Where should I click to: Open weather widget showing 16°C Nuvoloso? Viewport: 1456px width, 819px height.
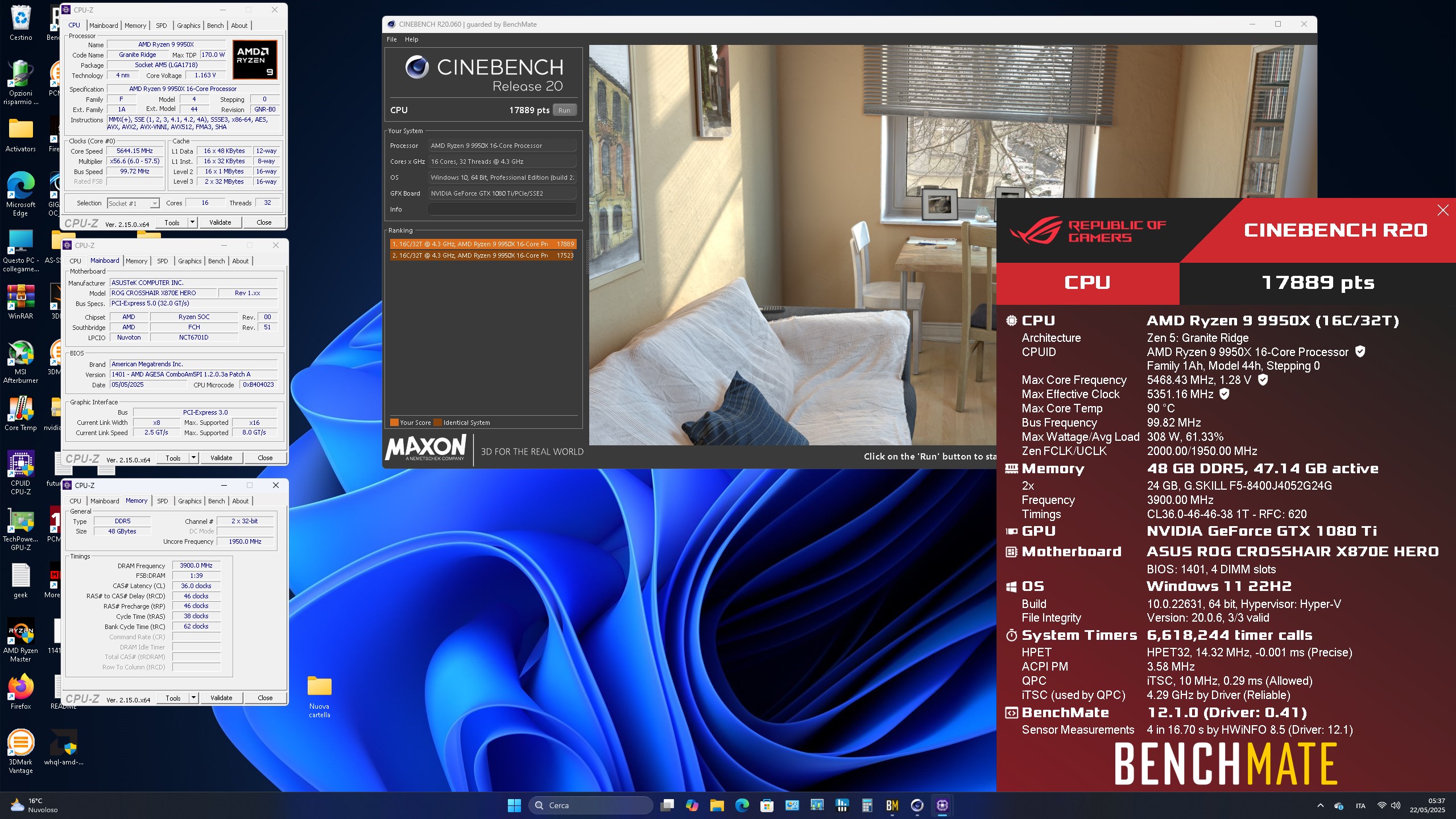35,805
